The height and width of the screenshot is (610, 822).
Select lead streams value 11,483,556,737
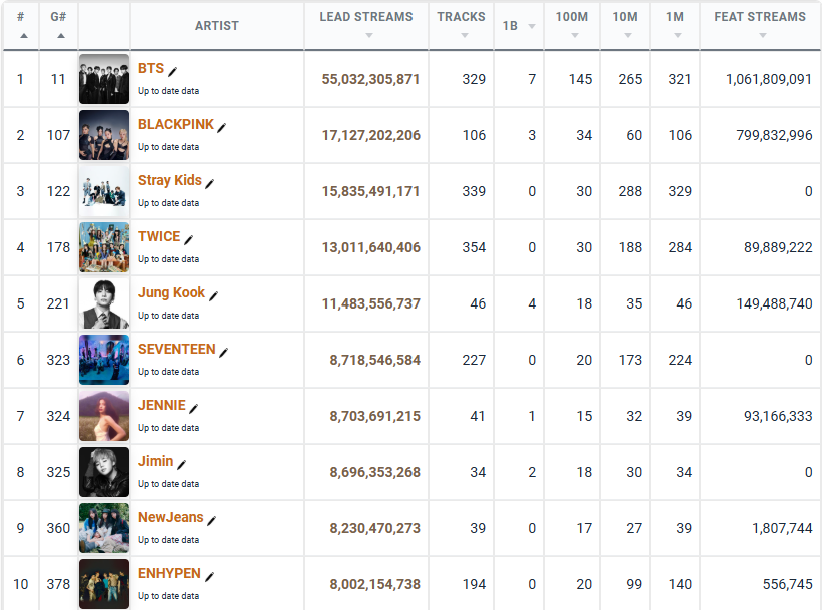[x=371, y=304]
